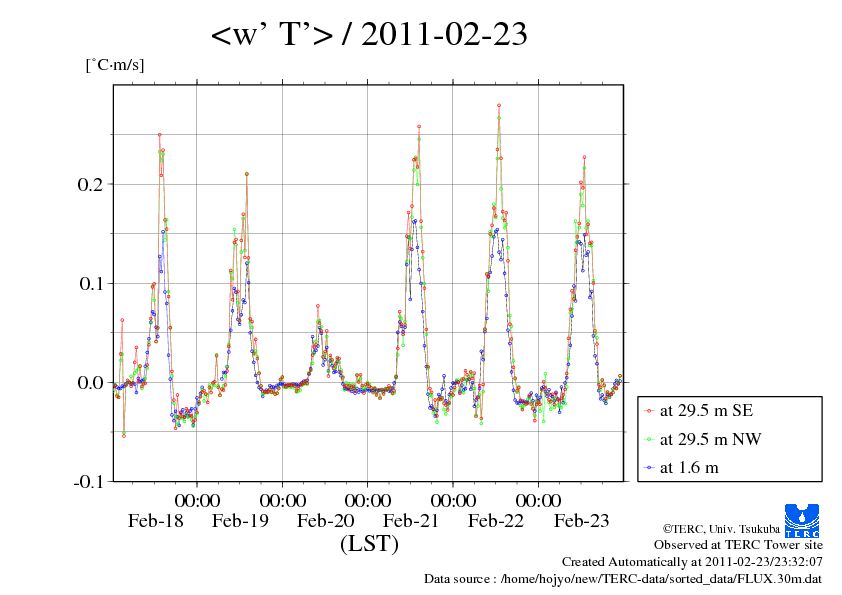Click the chart title '<w' T'> / 2011-02-23'
The height and width of the screenshot is (595, 842).
tap(369, 34)
